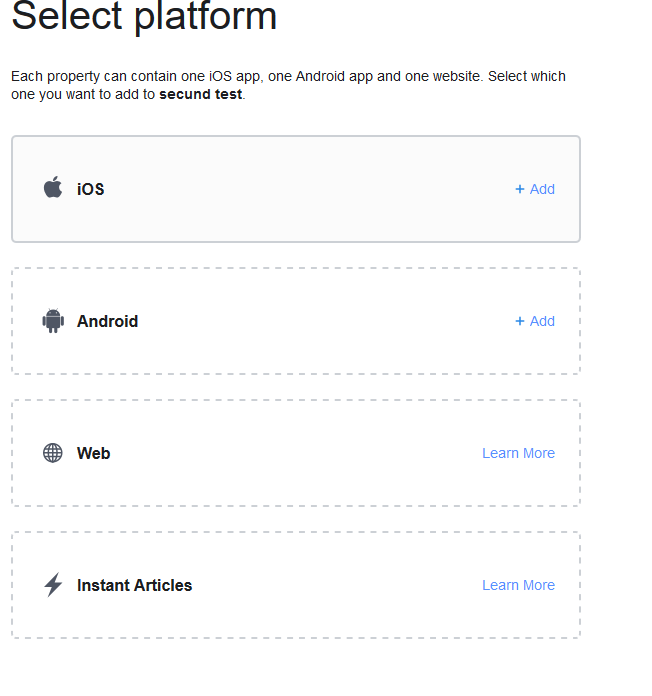The width and height of the screenshot is (652, 696).
Task: Open Learn More for Web
Action: pyautogui.click(x=518, y=453)
